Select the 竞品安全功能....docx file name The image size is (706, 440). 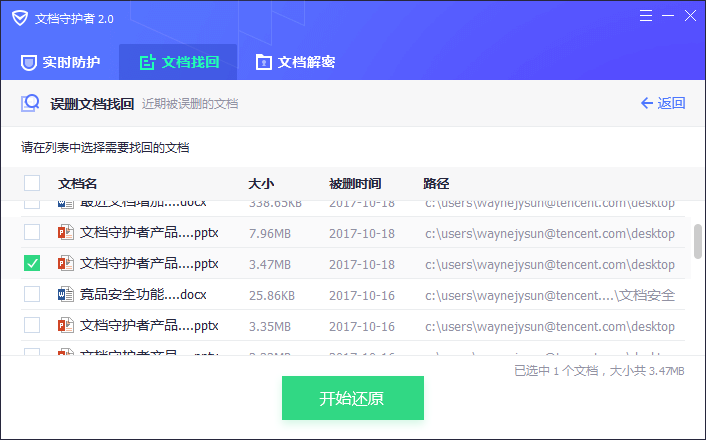point(143,295)
